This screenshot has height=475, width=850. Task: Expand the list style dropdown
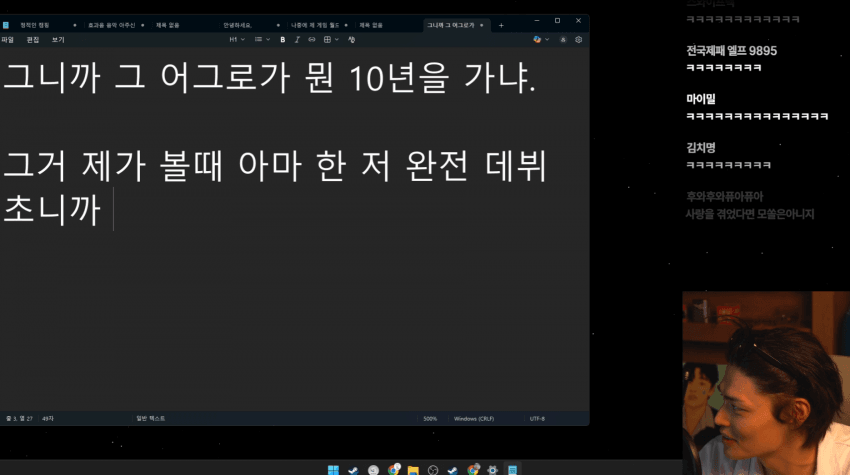point(262,39)
